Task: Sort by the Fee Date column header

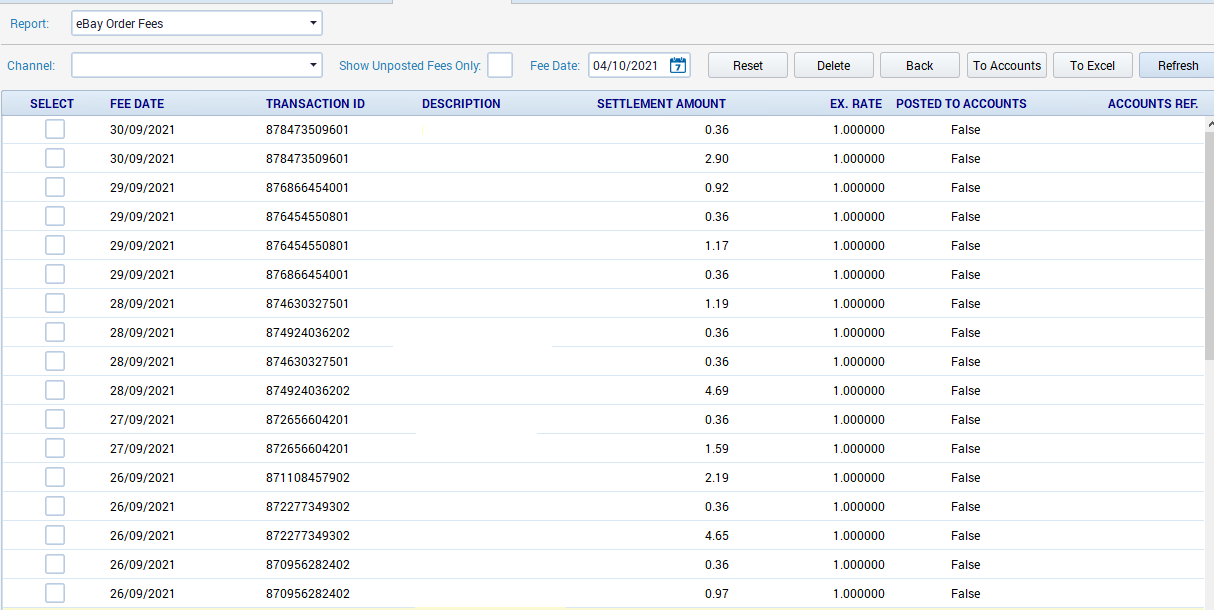Action: (137, 104)
